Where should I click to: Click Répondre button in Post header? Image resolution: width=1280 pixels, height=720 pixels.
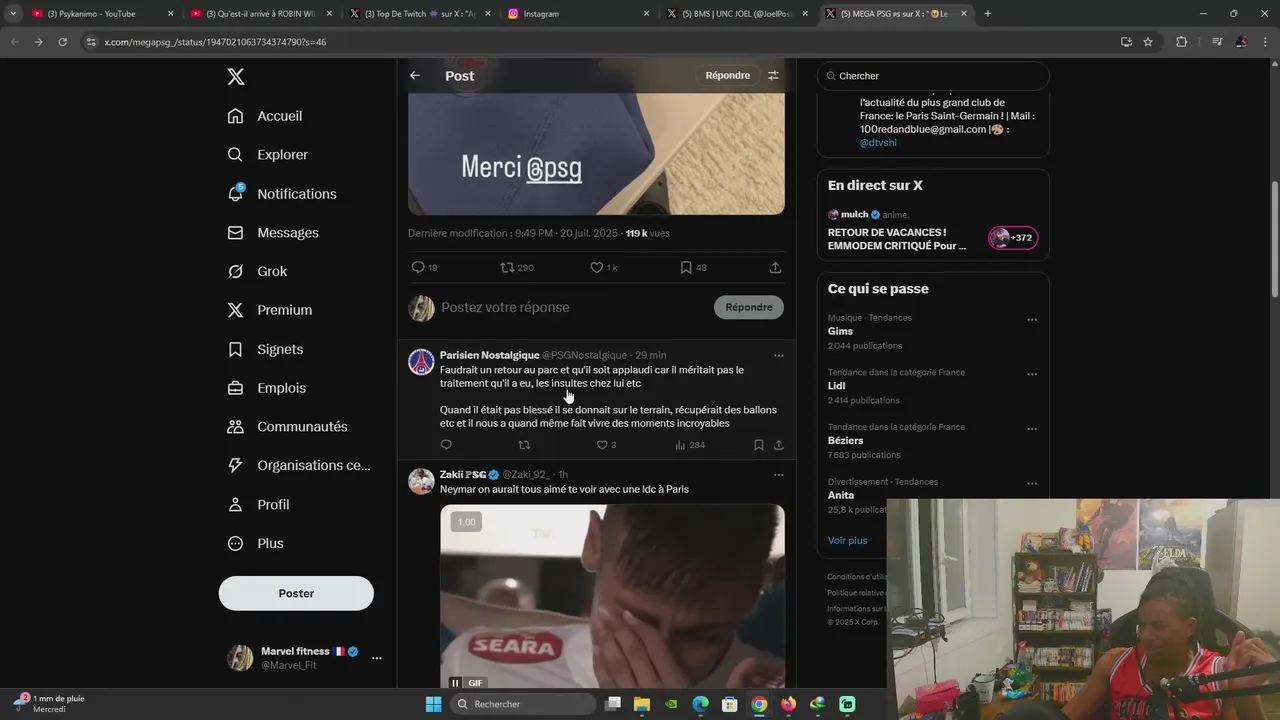tap(727, 76)
